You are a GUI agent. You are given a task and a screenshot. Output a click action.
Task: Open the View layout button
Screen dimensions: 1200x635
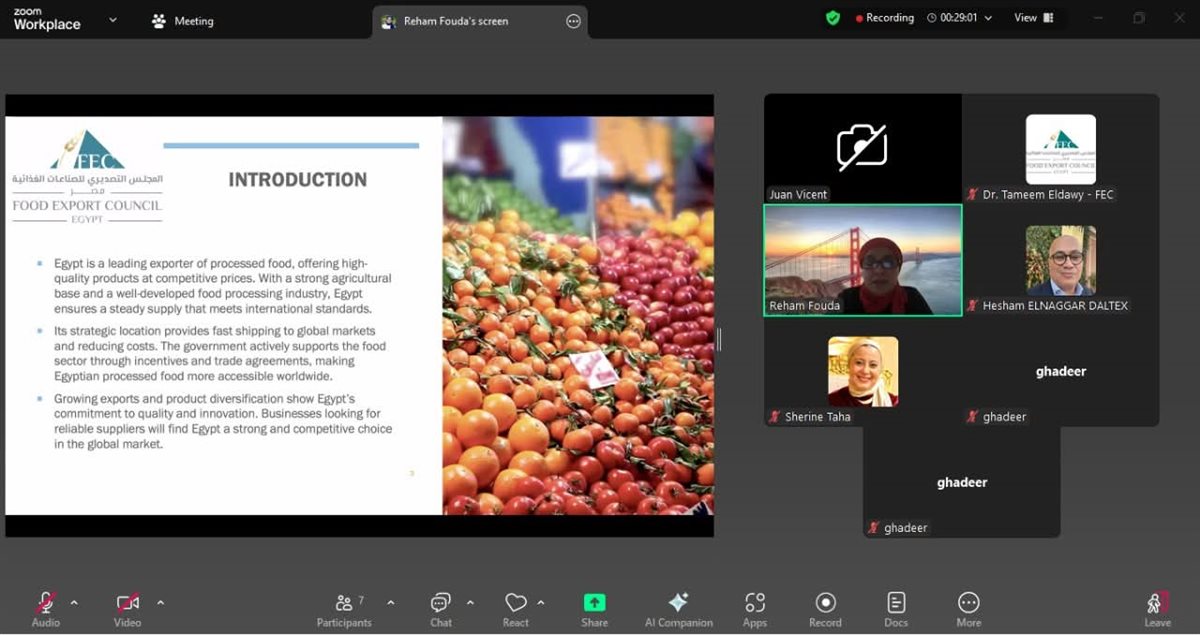[1034, 18]
